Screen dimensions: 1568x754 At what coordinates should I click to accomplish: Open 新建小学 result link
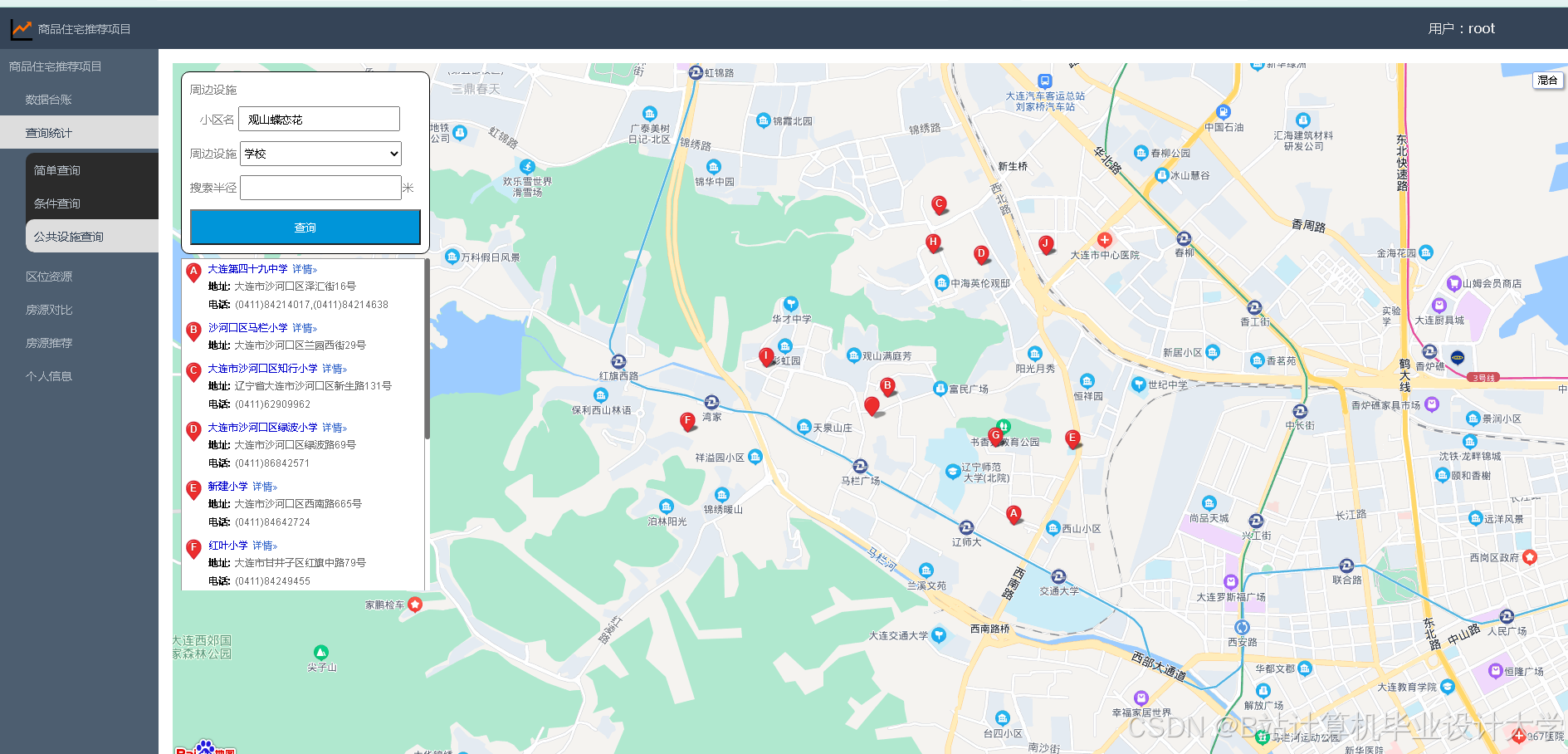pyautogui.click(x=227, y=487)
